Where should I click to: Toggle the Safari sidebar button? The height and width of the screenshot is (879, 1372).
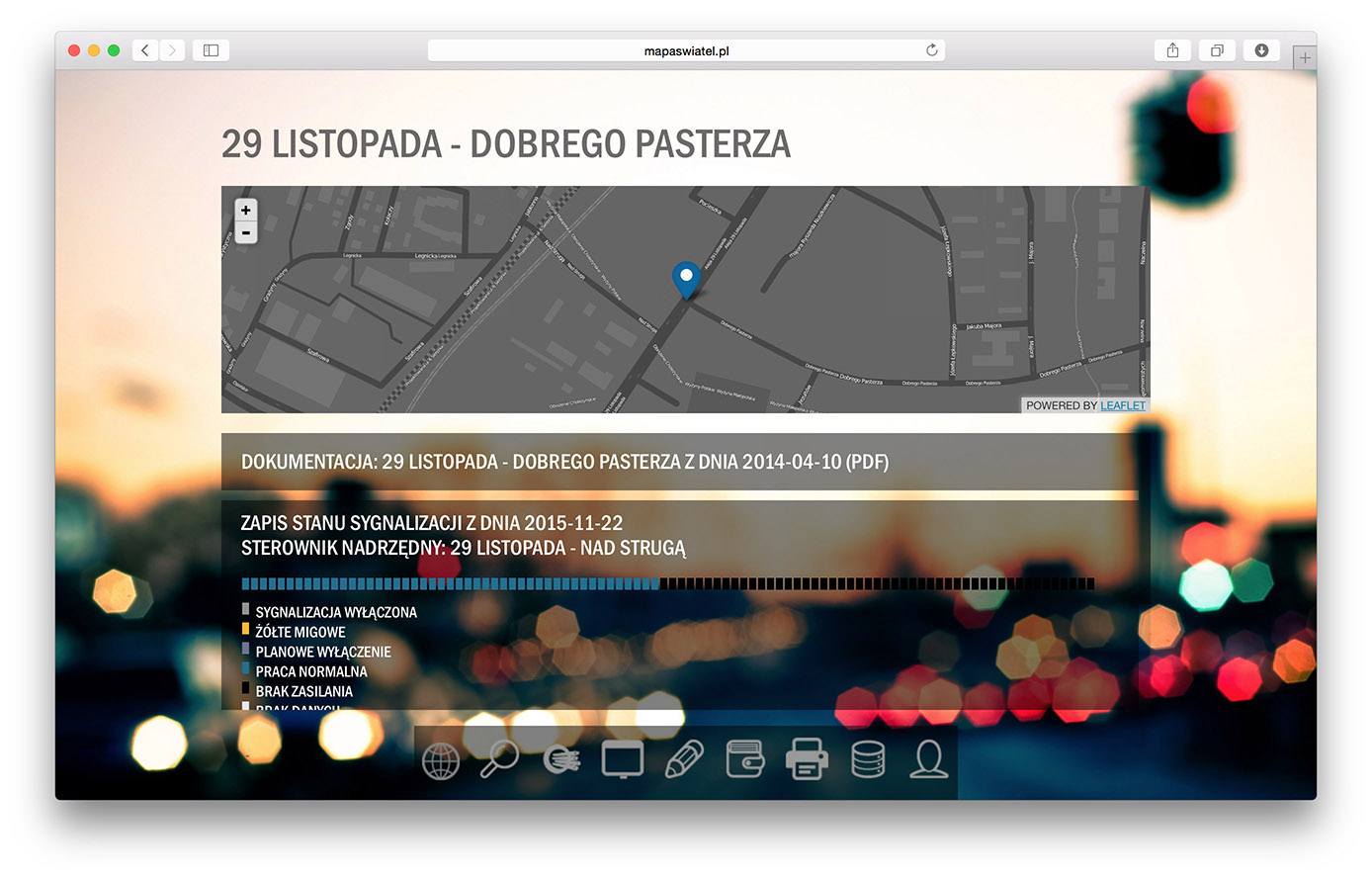click(211, 50)
